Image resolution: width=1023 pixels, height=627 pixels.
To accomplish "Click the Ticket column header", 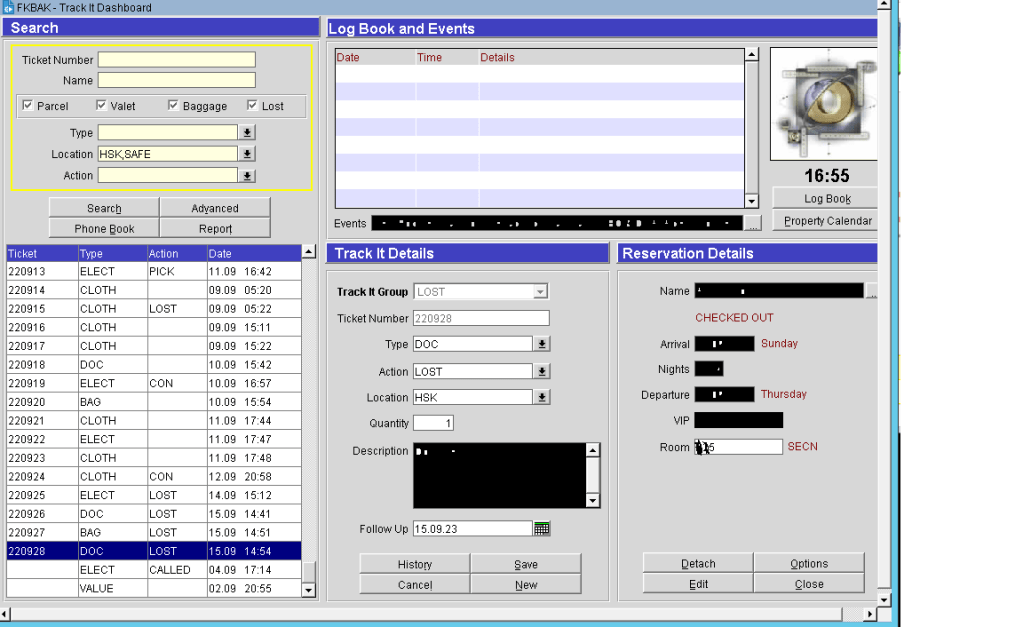I will click(42, 254).
